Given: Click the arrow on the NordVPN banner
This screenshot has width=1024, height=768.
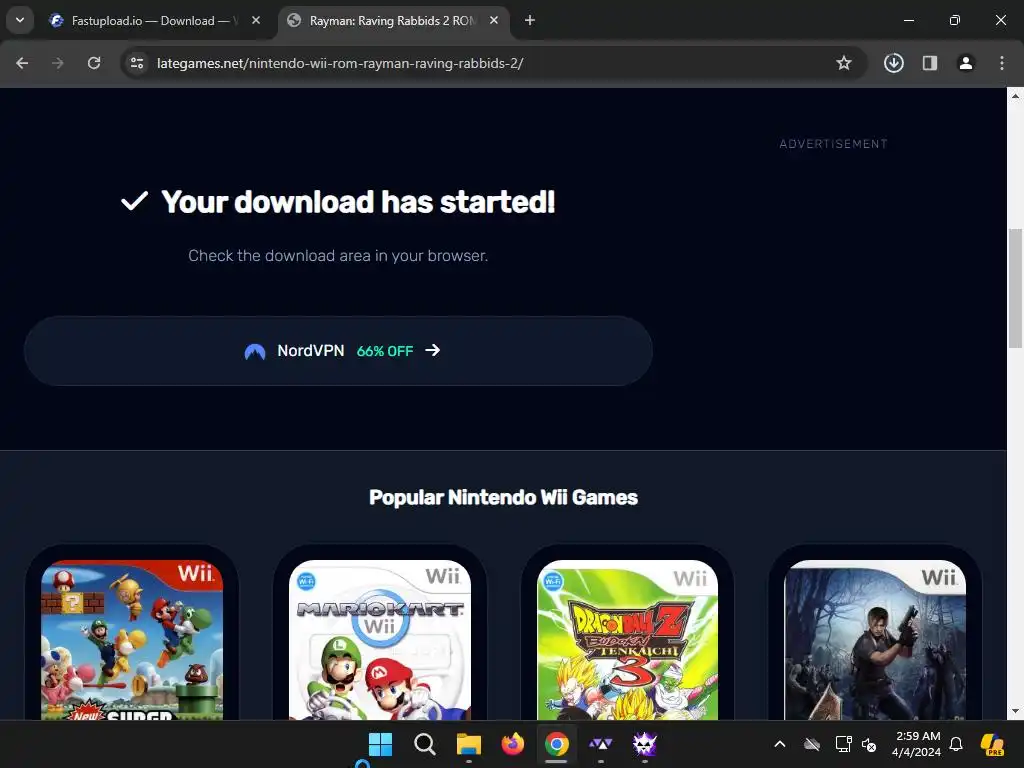Looking at the screenshot, I should click(432, 350).
